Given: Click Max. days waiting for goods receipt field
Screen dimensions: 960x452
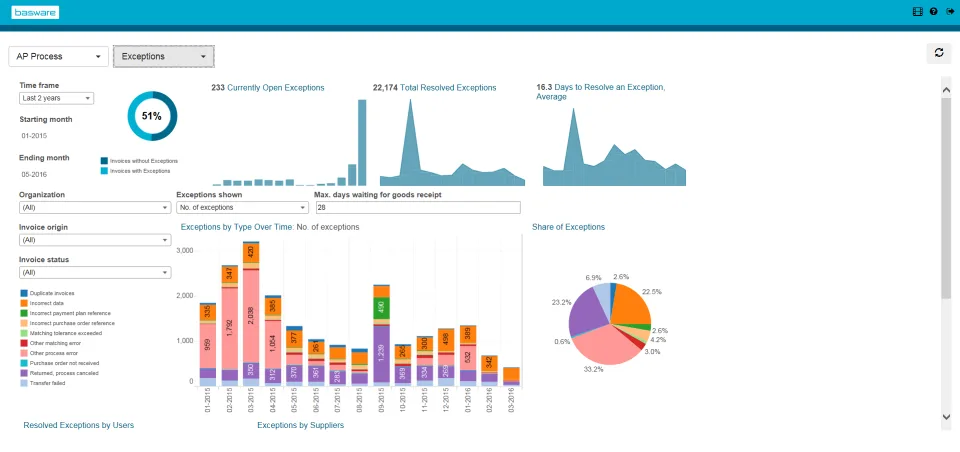Looking at the screenshot, I should click(x=418, y=208).
